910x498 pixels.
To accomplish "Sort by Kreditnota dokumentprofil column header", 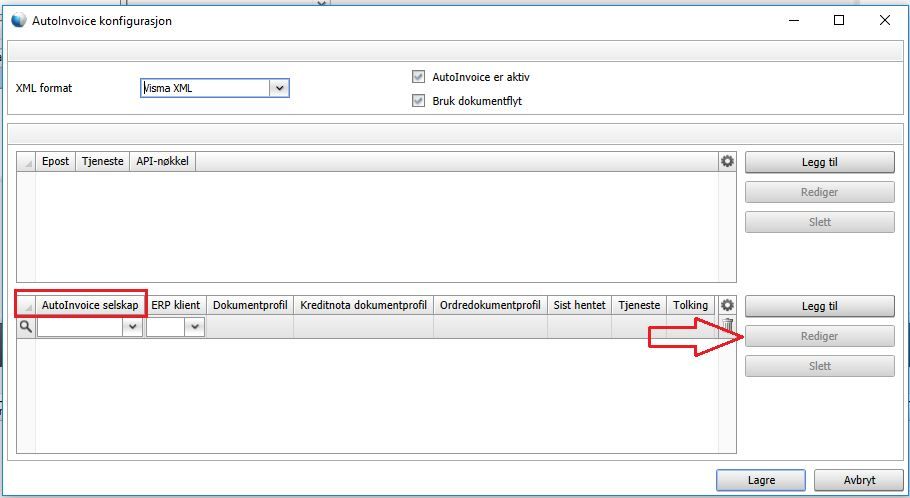I will click(363, 305).
